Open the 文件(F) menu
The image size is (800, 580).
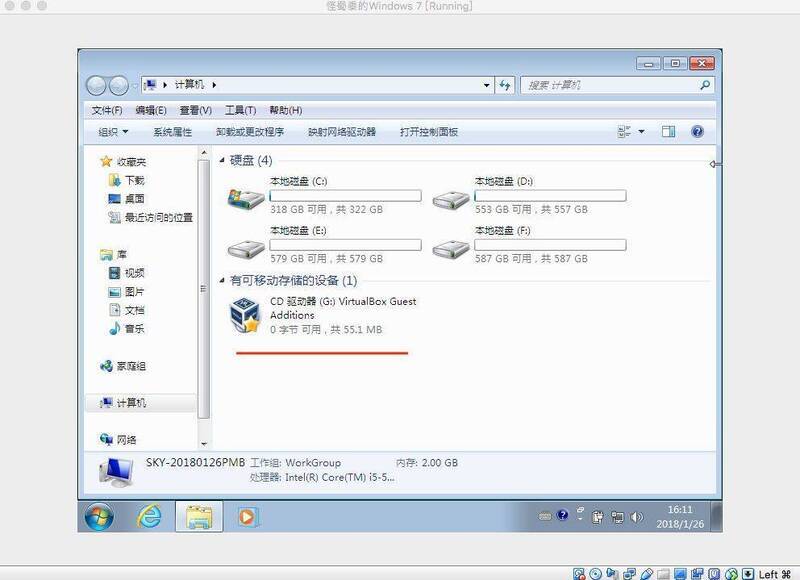pos(107,110)
